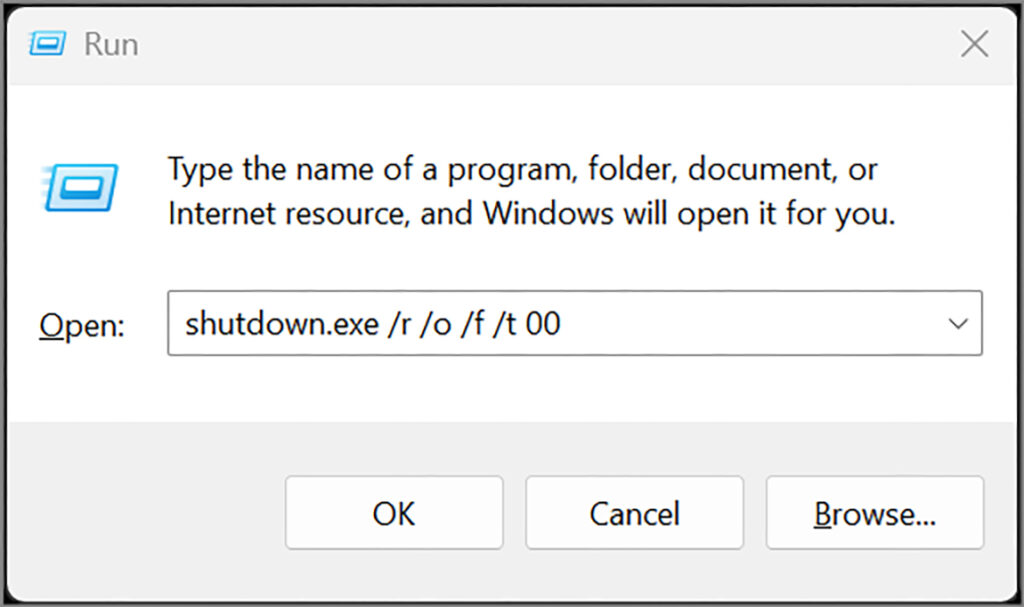Click the large Run program icon

80,188
